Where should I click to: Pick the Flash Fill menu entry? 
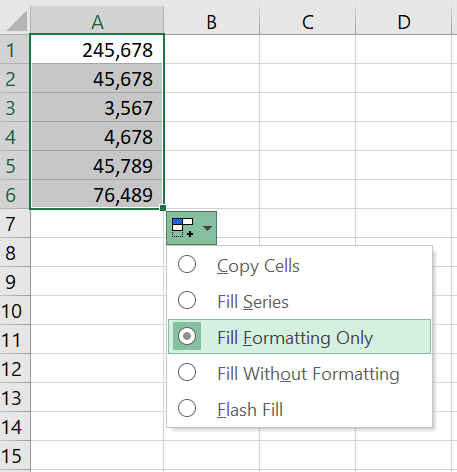point(299,409)
